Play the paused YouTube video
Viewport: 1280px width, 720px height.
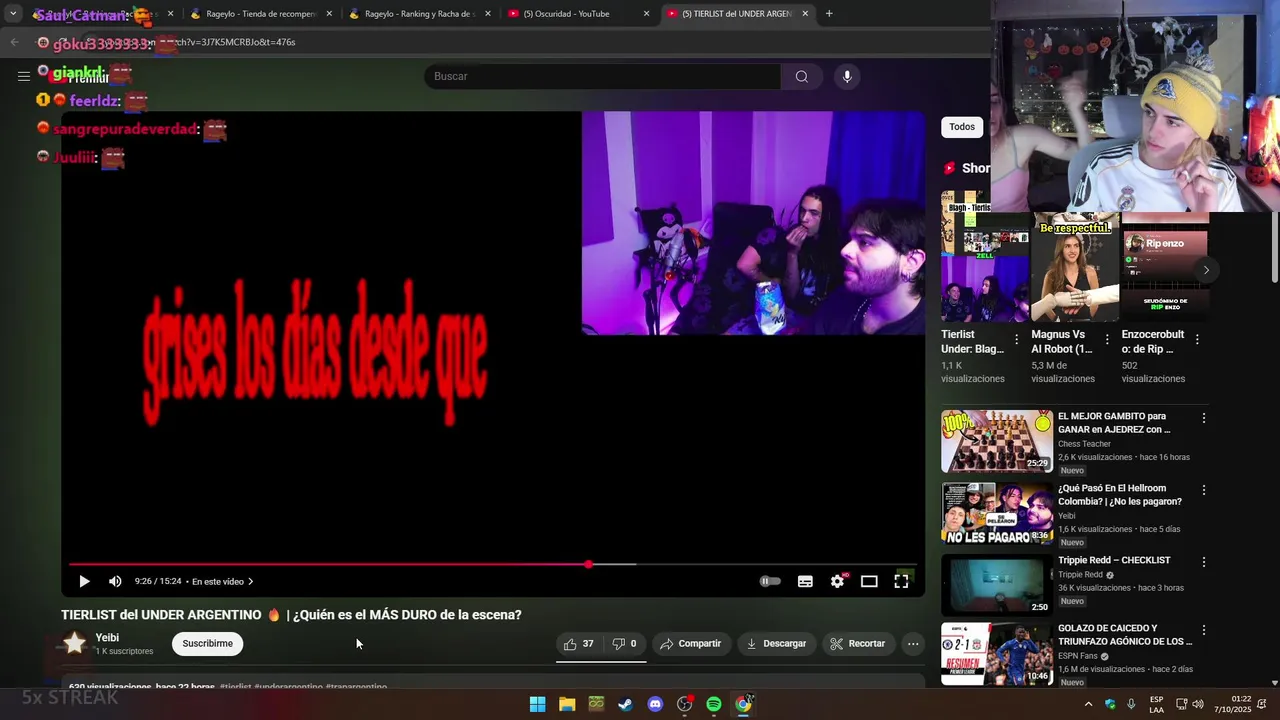point(84,581)
